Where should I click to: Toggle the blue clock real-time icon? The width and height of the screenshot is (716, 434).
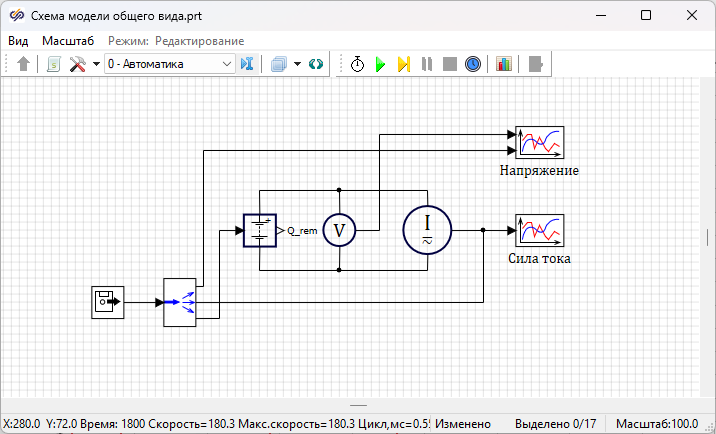click(473, 64)
